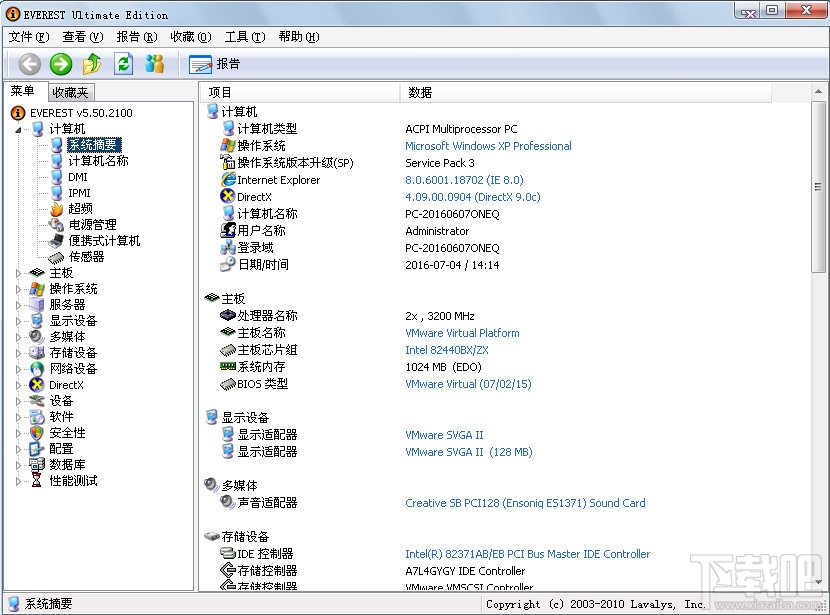This screenshot has height=615, width=830.
Task: Expand the 主板 tree node
Action: (16, 272)
